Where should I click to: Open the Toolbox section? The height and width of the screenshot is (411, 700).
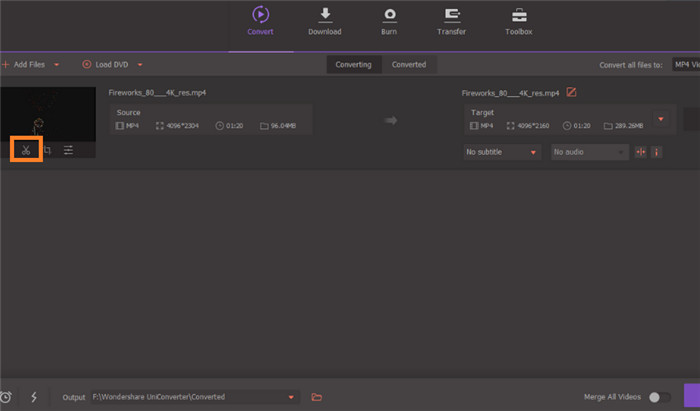(x=519, y=20)
